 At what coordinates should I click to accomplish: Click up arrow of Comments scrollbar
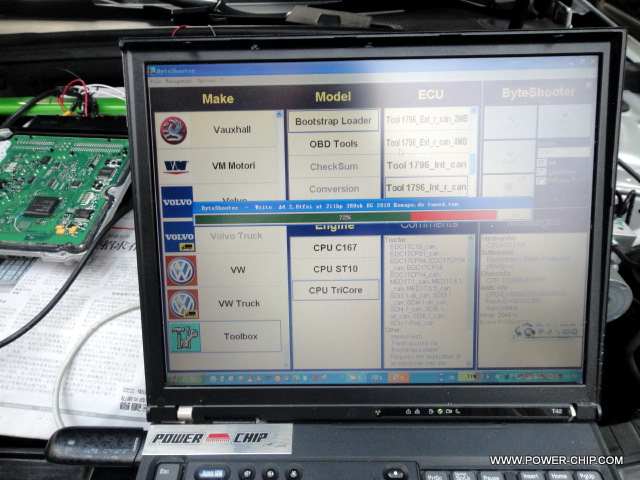pyautogui.click(x=471, y=238)
